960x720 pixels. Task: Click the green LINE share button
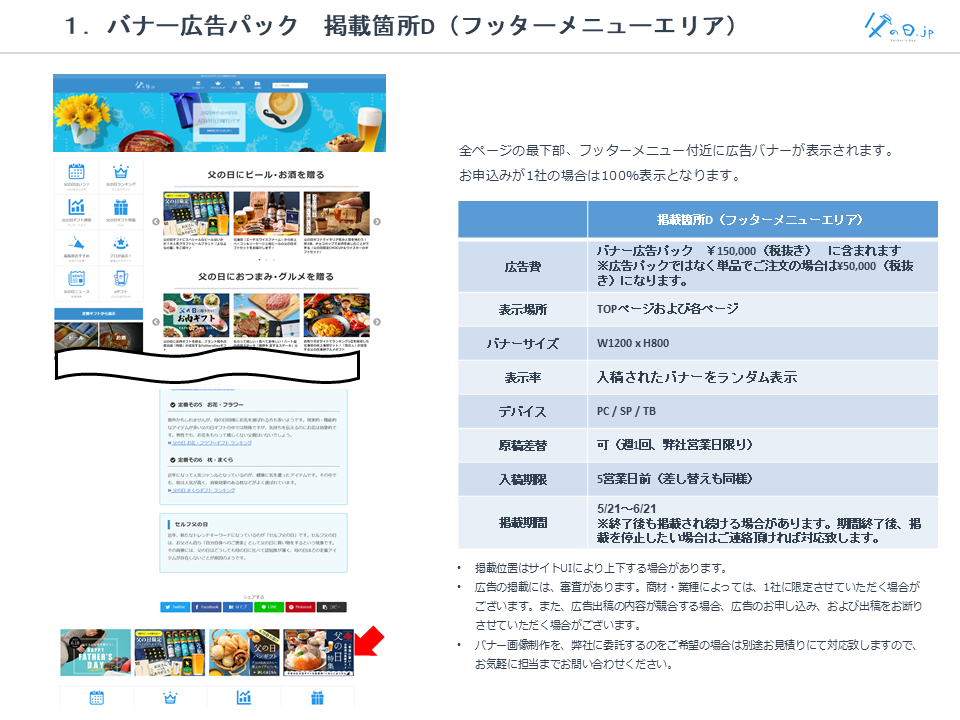tap(268, 606)
